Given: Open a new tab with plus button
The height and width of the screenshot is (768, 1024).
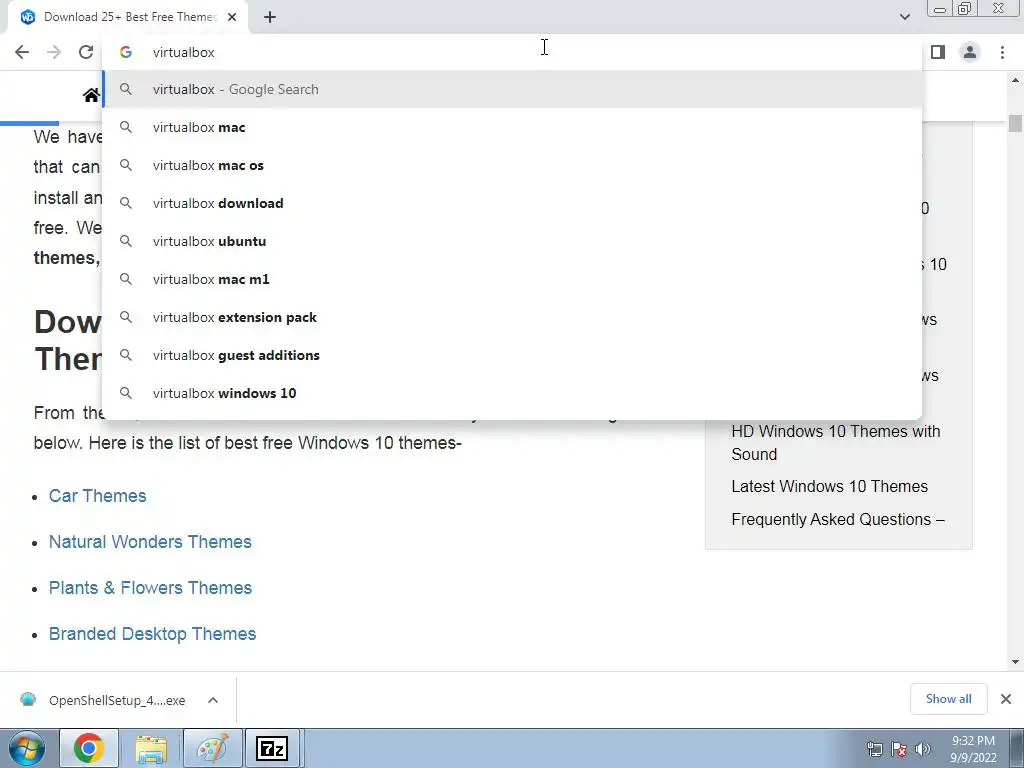Looking at the screenshot, I should coord(270,17).
